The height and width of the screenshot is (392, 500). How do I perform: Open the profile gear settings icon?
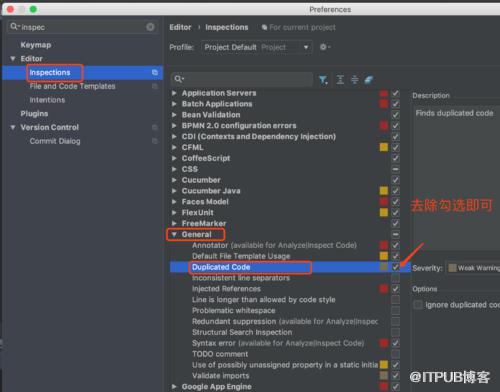click(x=325, y=47)
